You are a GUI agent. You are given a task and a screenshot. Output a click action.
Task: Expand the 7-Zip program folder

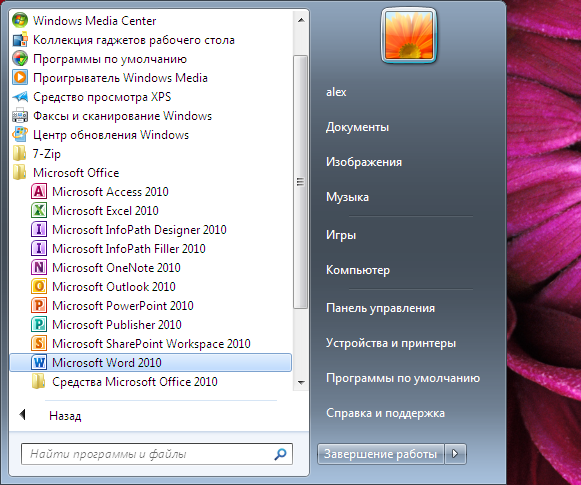coord(47,154)
